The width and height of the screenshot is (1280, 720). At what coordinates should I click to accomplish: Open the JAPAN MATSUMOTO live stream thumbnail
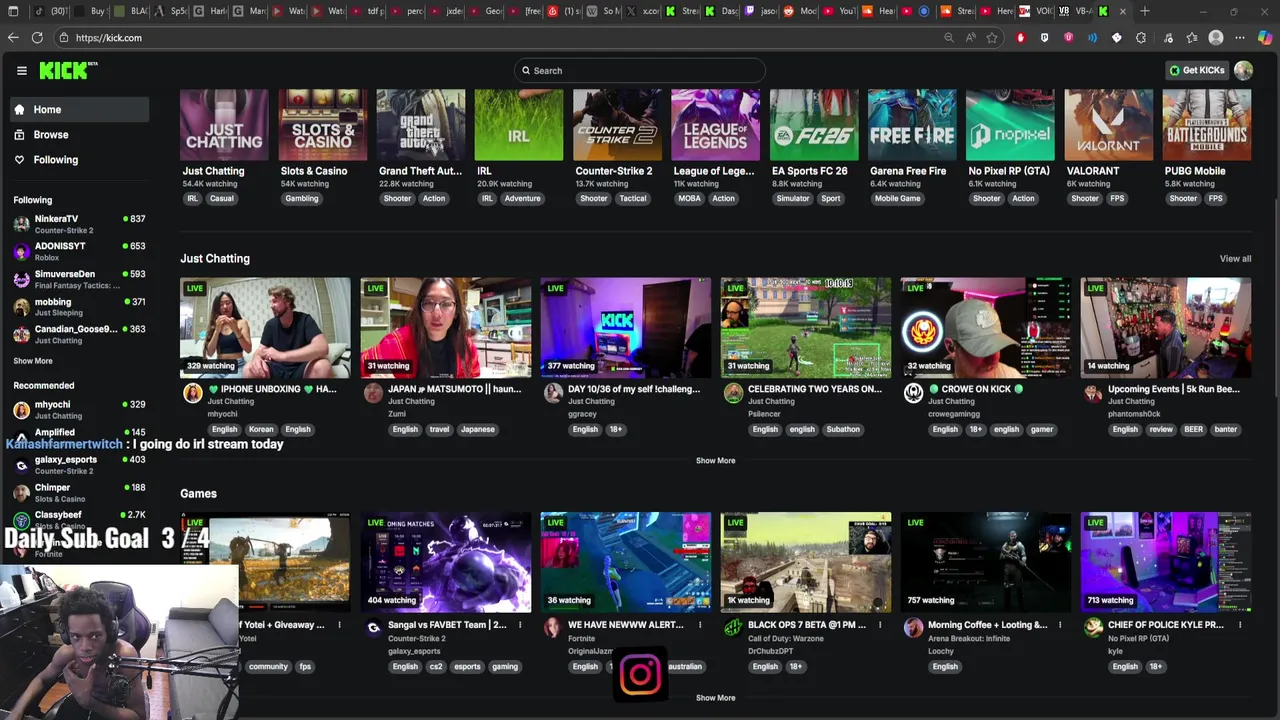pos(445,327)
